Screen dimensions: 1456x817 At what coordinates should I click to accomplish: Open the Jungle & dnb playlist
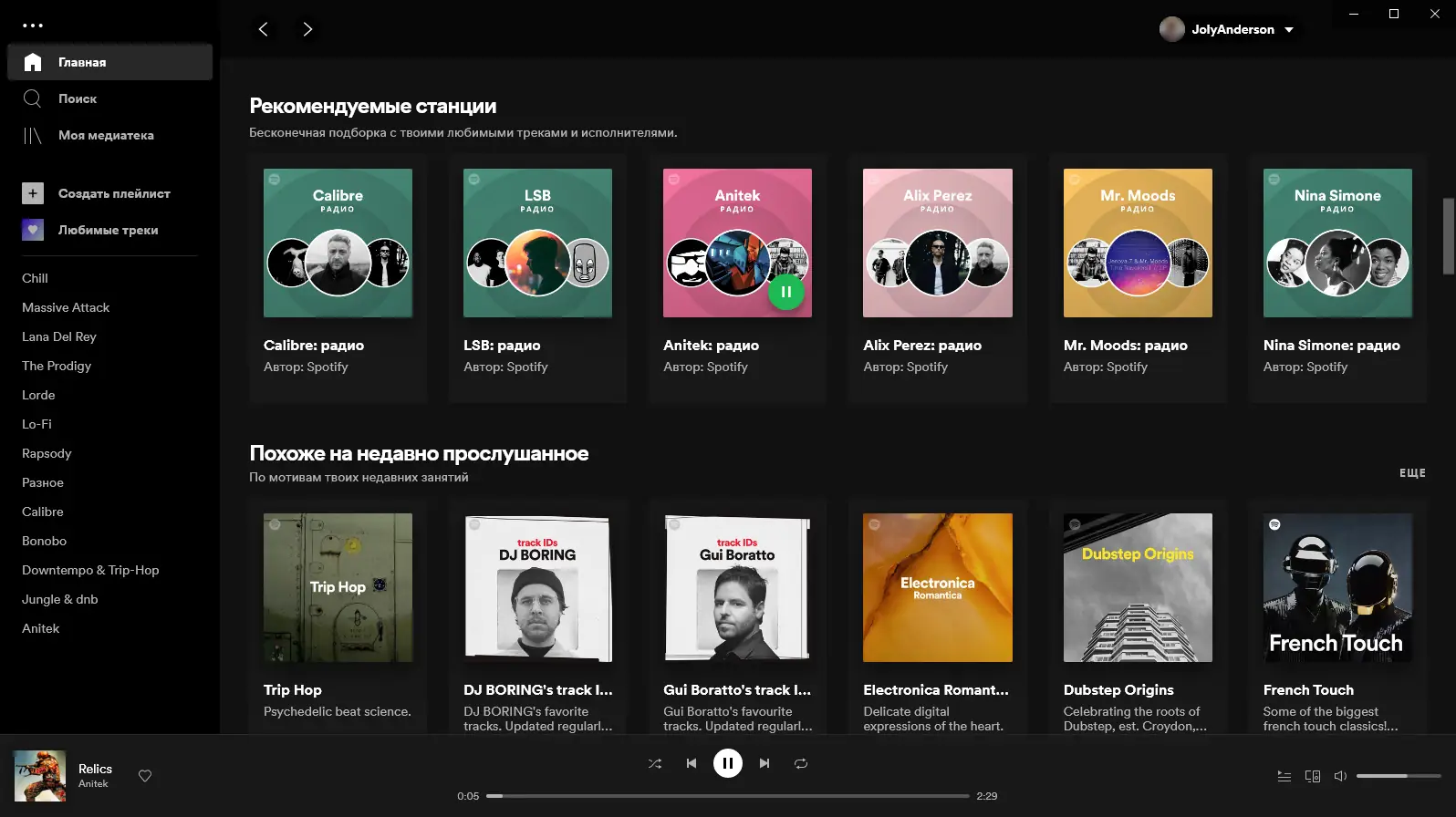coord(59,599)
